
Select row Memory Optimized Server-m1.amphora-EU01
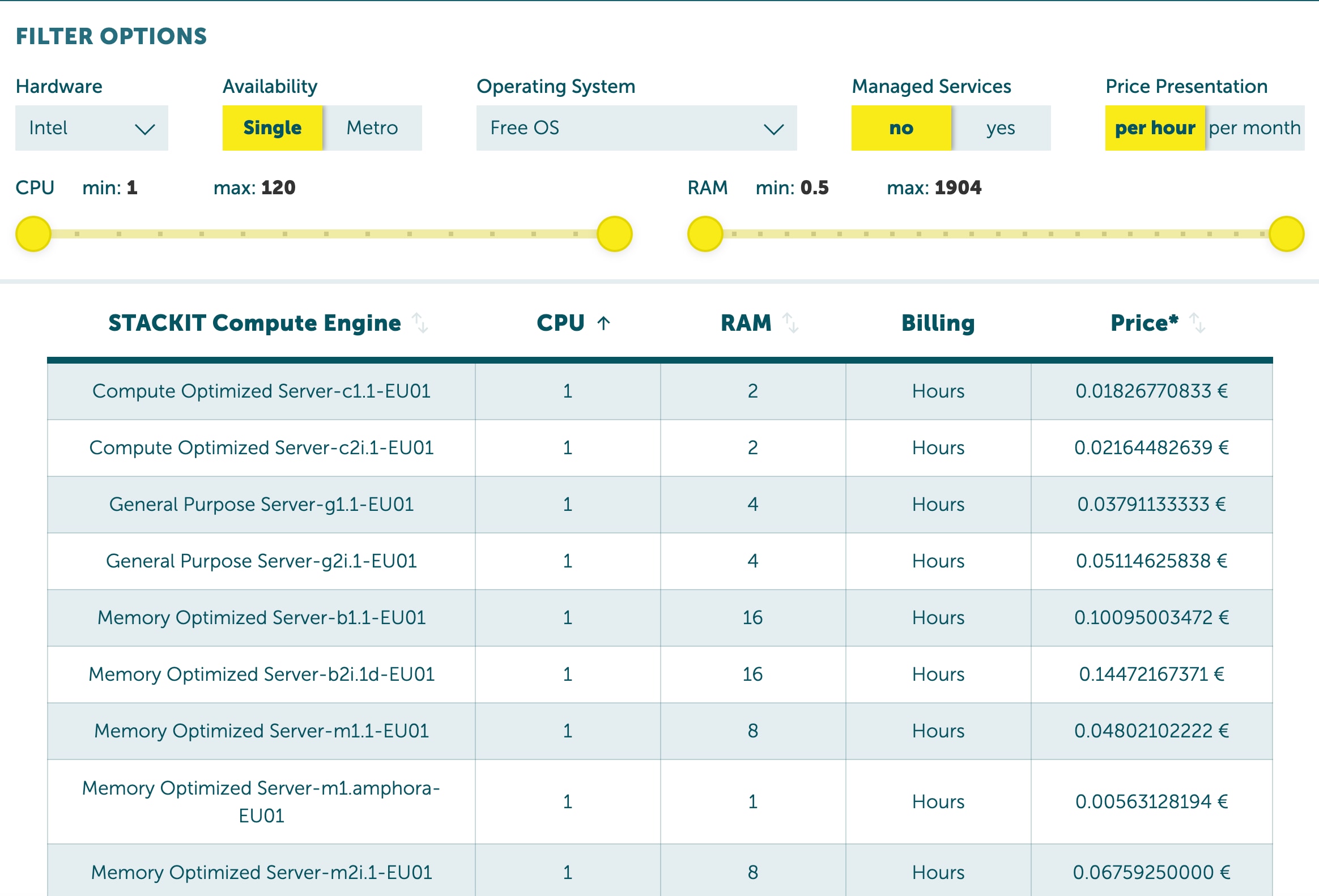659,802
